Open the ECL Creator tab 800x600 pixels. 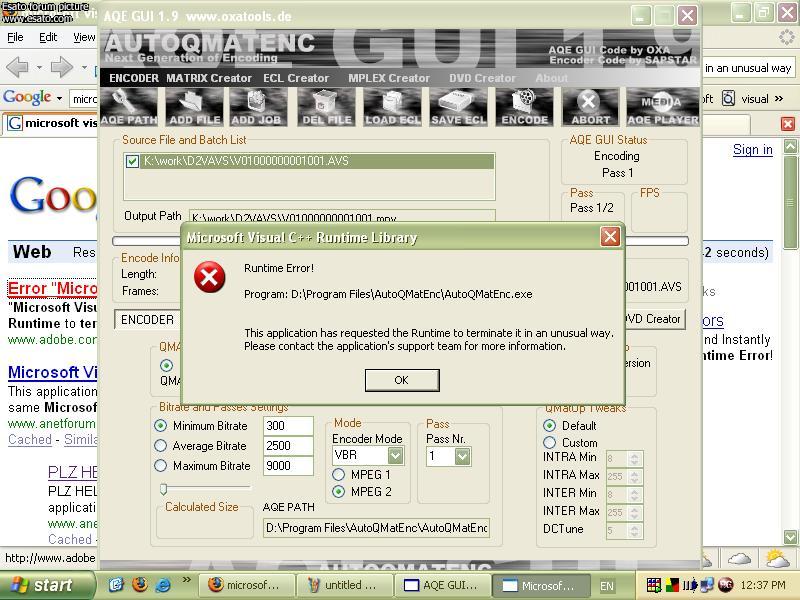click(x=296, y=78)
